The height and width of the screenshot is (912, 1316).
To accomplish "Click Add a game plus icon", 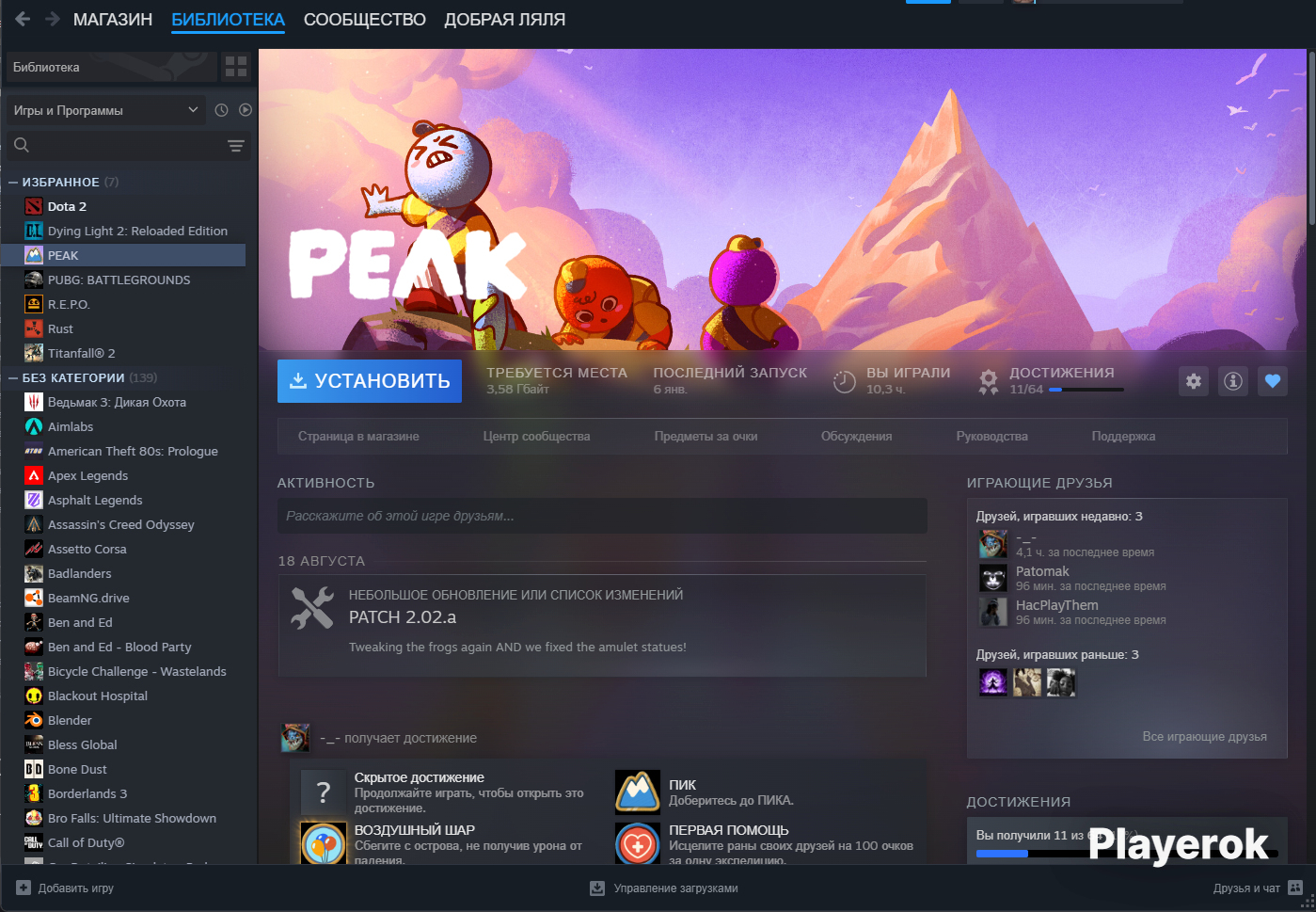I will tap(24, 888).
